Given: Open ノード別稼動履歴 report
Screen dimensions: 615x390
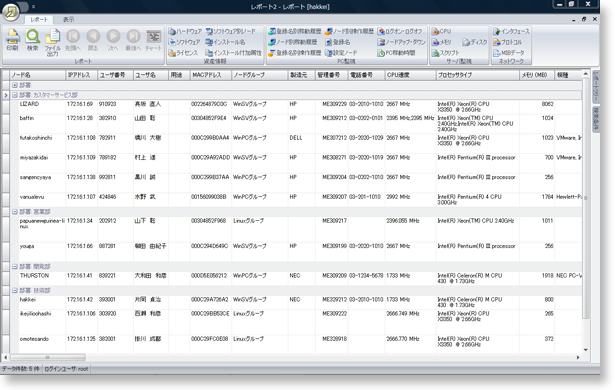Looking at the screenshot, I should click(293, 42).
